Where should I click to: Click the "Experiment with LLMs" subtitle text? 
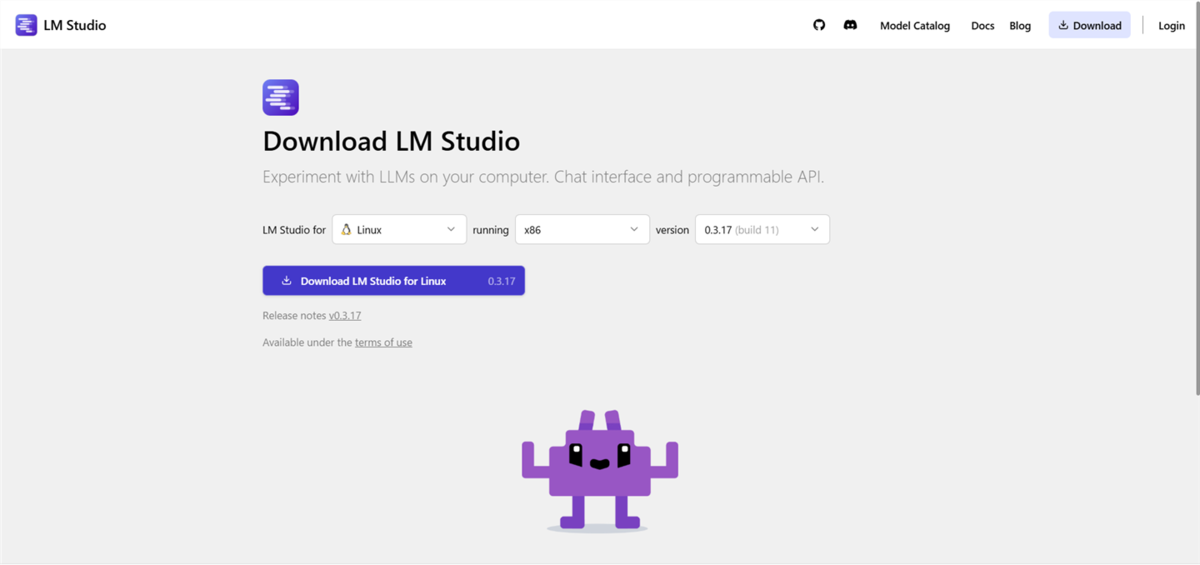pos(543,177)
